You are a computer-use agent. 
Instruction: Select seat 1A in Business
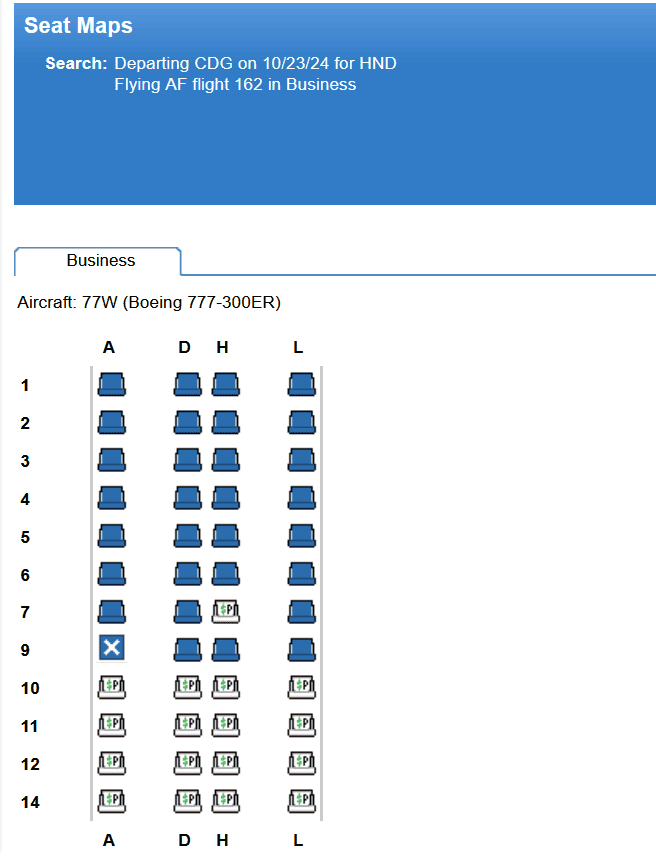click(111, 385)
